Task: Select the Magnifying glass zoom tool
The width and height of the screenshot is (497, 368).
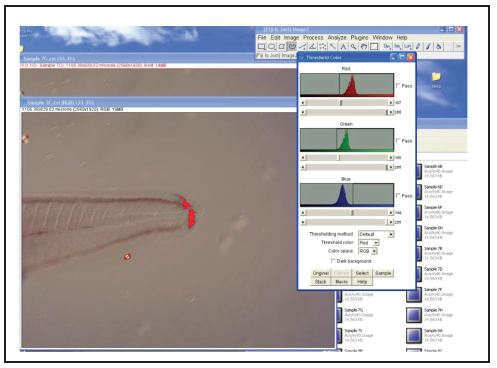Action: click(353, 47)
